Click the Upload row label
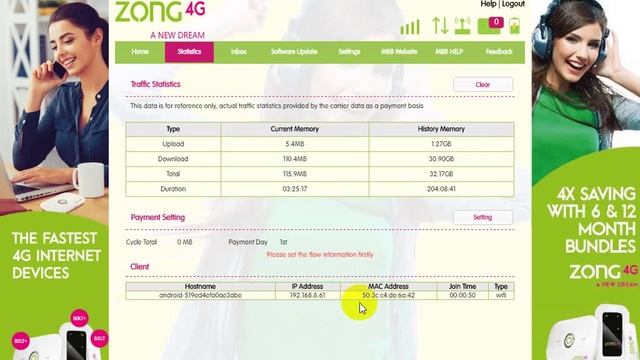Viewport: 640px width, 360px height. coord(173,144)
